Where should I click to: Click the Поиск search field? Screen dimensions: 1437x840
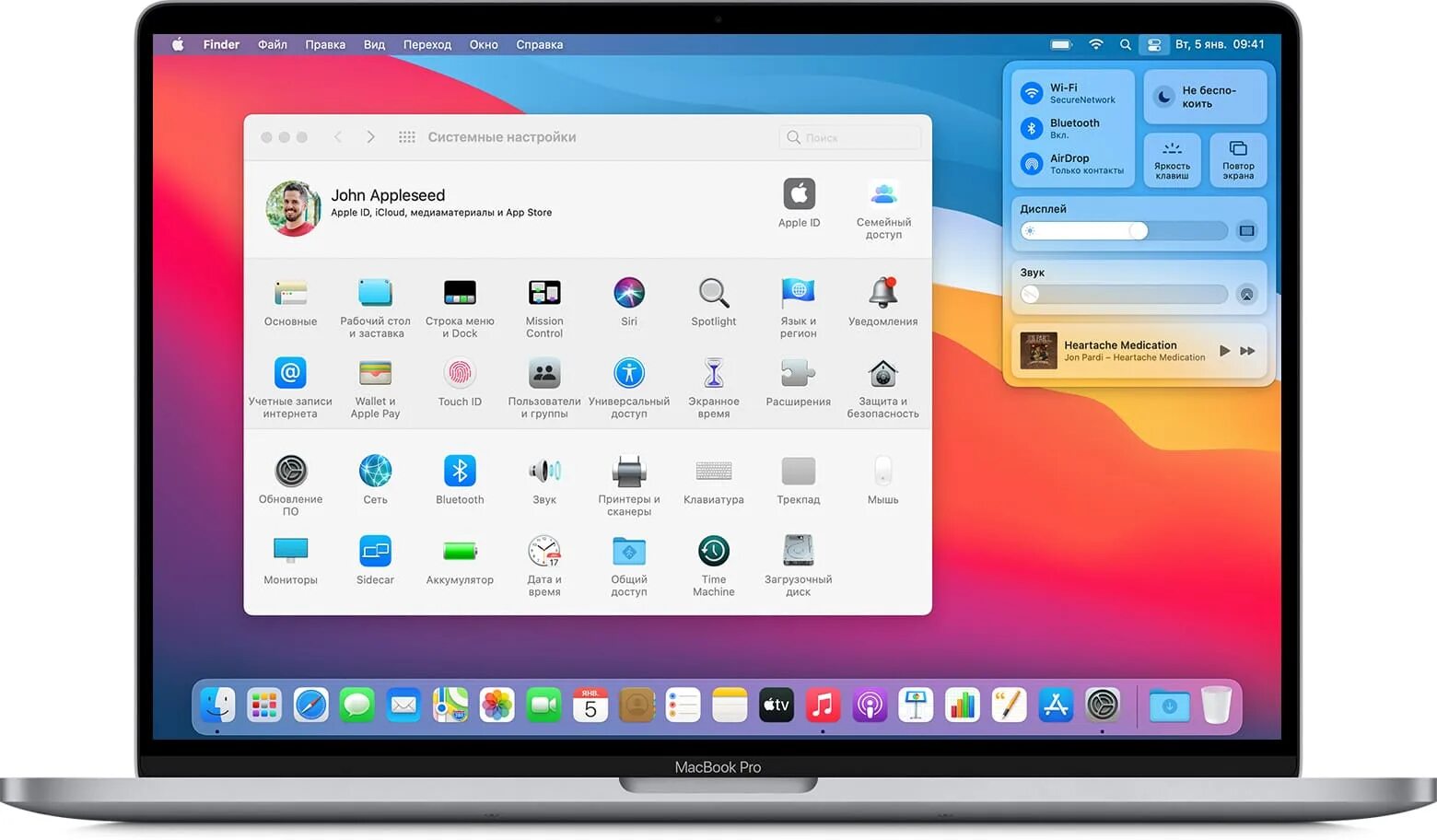tap(850, 137)
